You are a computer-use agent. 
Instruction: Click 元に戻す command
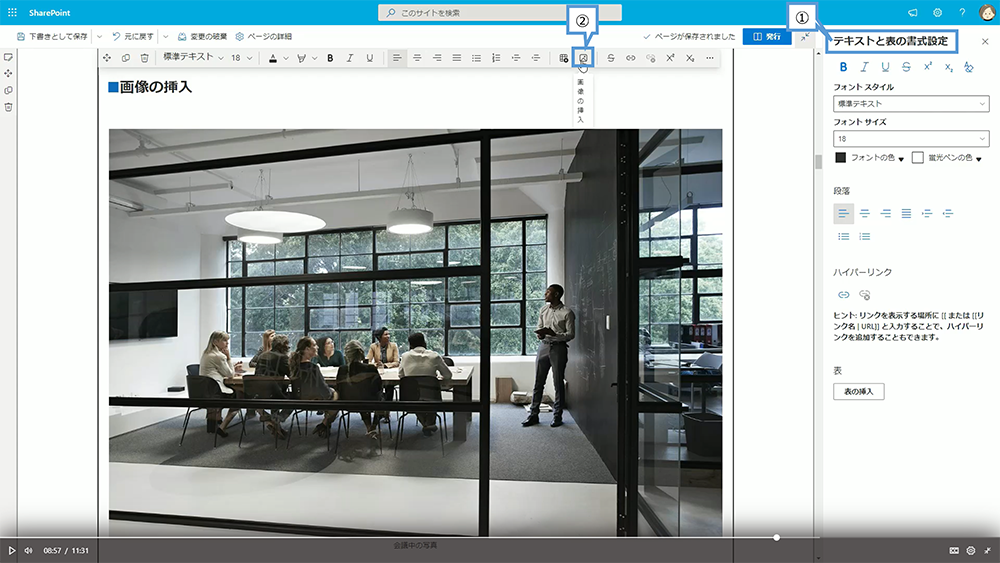pos(133,37)
